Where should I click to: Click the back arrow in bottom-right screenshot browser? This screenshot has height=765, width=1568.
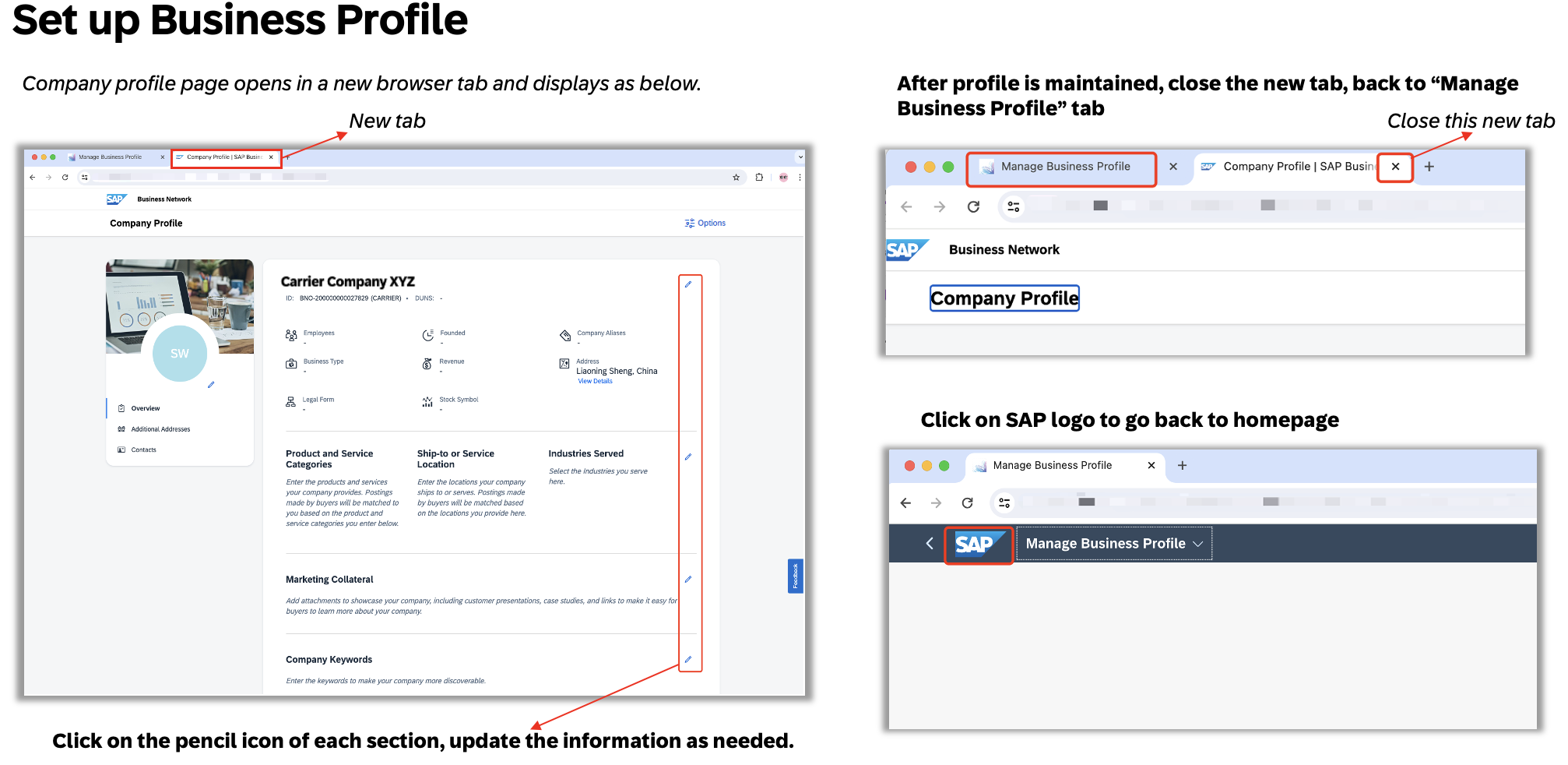click(905, 503)
